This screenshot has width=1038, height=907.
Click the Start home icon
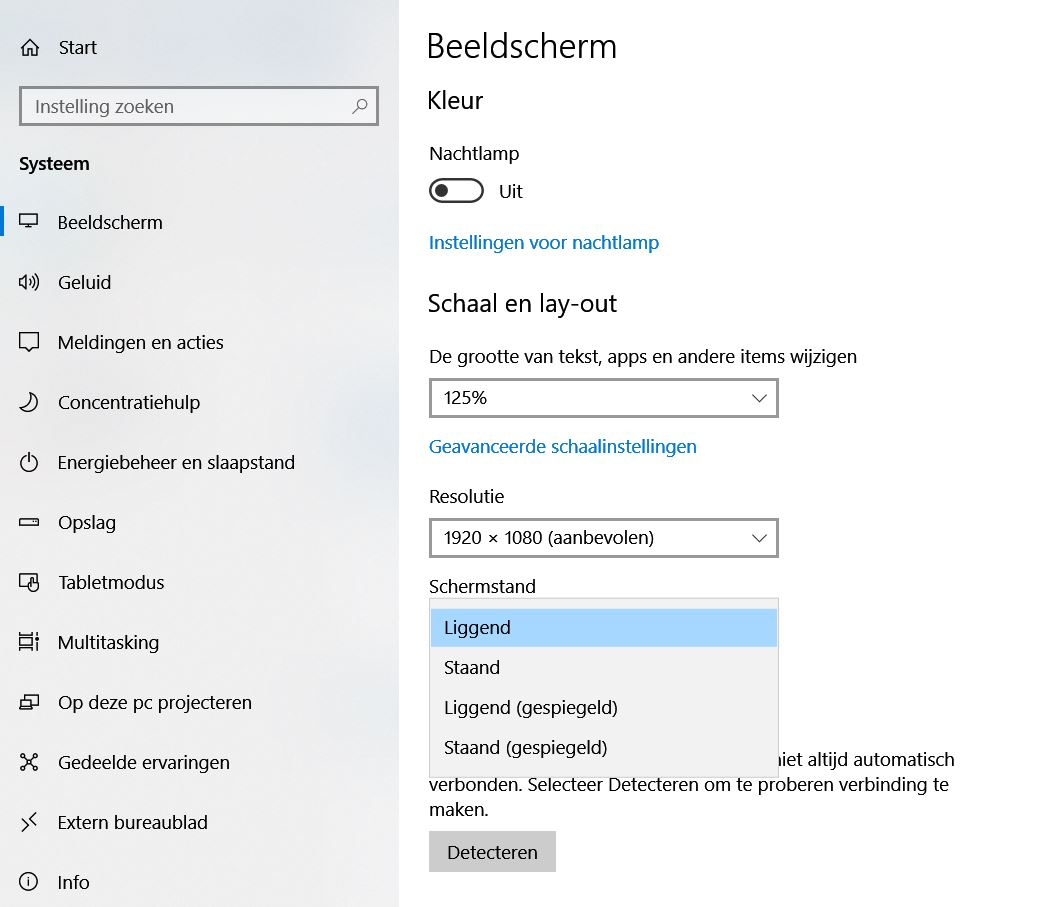(30, 48)
